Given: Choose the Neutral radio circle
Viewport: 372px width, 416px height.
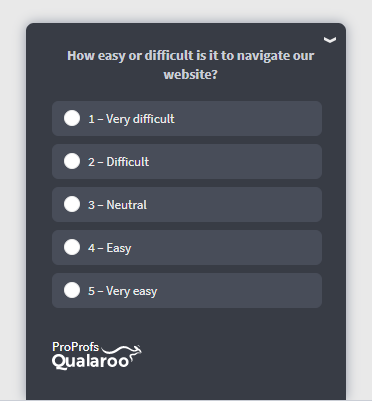Looking at the screenshot, I should pyautogui.click(x=72, y=204).
